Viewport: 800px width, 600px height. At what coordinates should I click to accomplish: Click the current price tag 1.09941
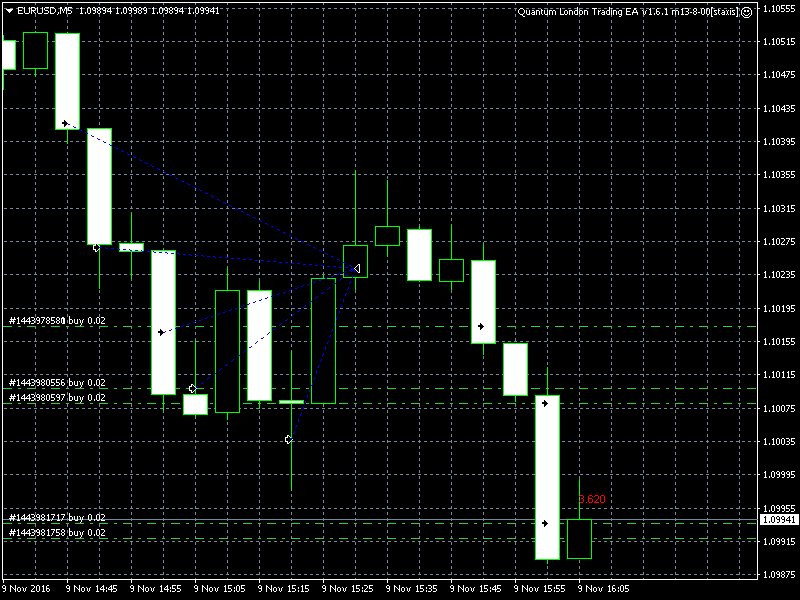779,520
